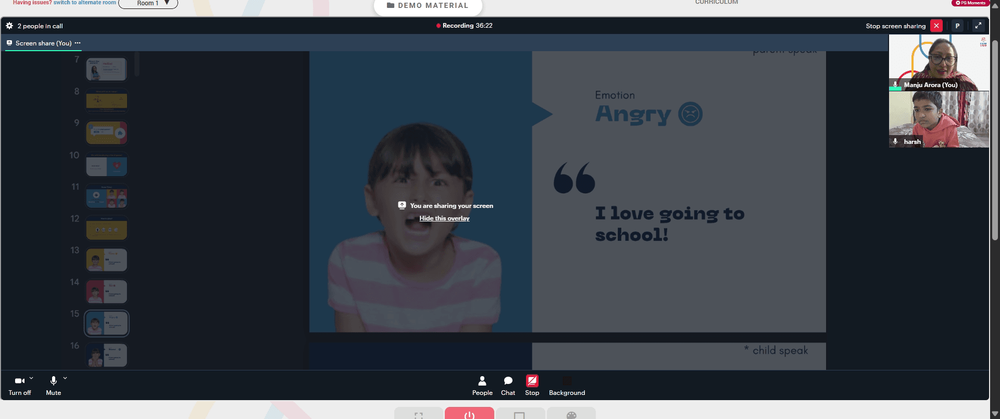The image size is (1000, 419).
Task: Click red X to stop screen sharing
Action: click(x=936, y=26)
